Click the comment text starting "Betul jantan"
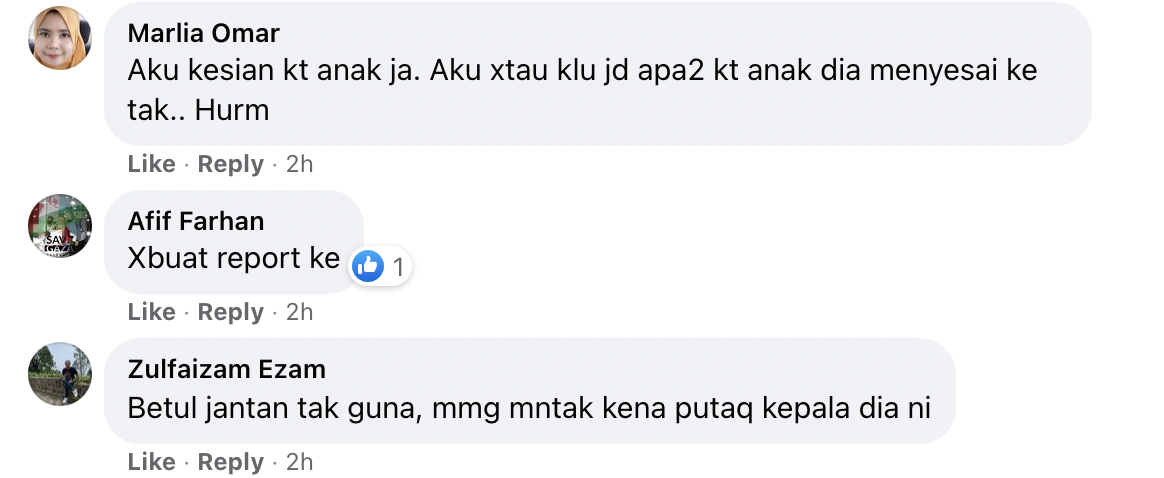The height and width of the screenshot is (478, 1164). coord(529,408)
